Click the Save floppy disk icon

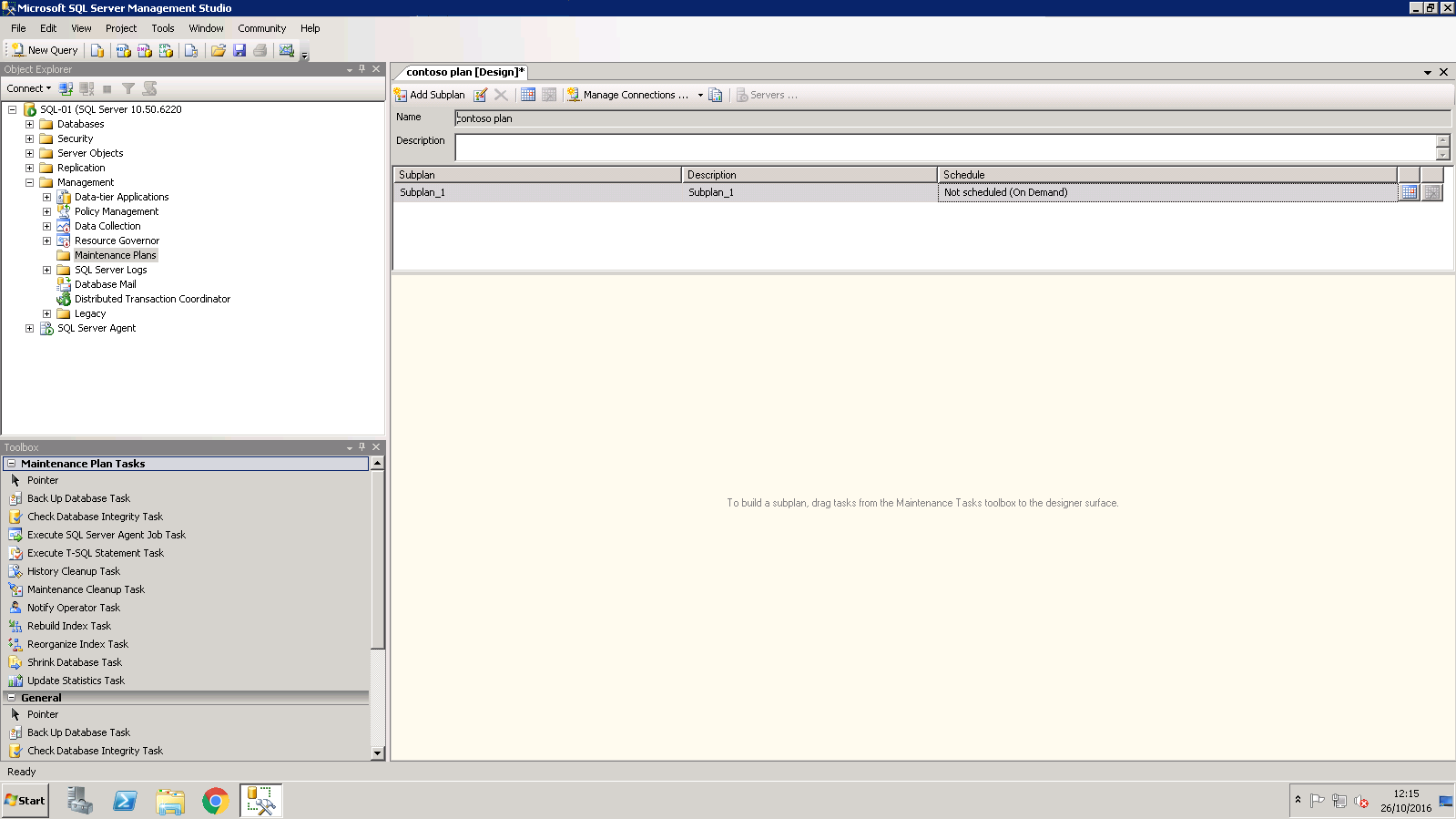(x=239, y=51)
